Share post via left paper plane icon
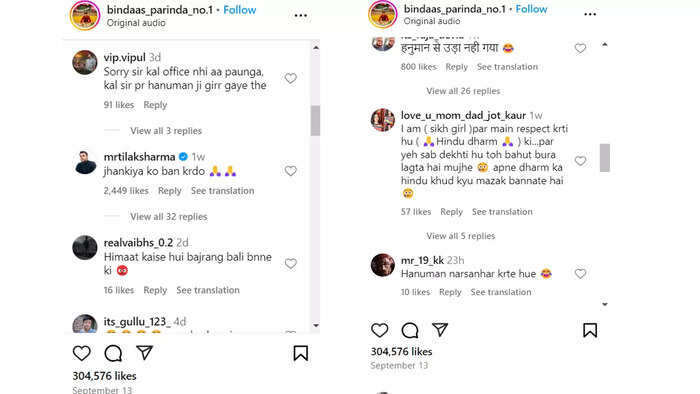This screenshot has width=700, height=394. tap(145, 353)
